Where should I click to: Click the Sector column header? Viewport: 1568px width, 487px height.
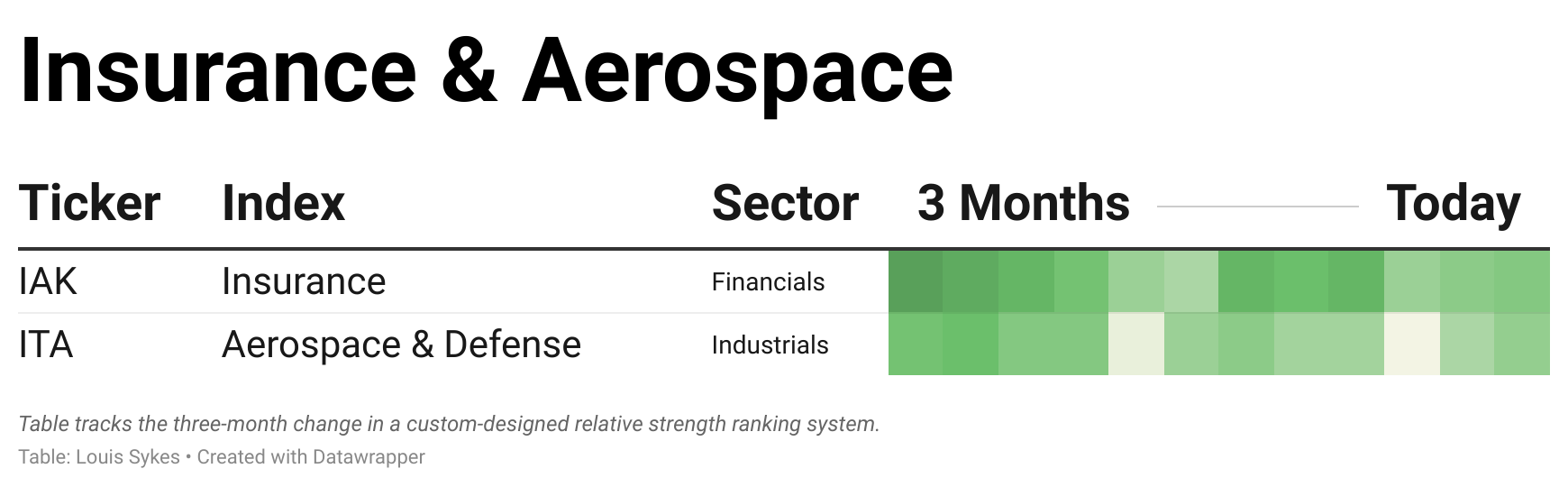point(785,203)
